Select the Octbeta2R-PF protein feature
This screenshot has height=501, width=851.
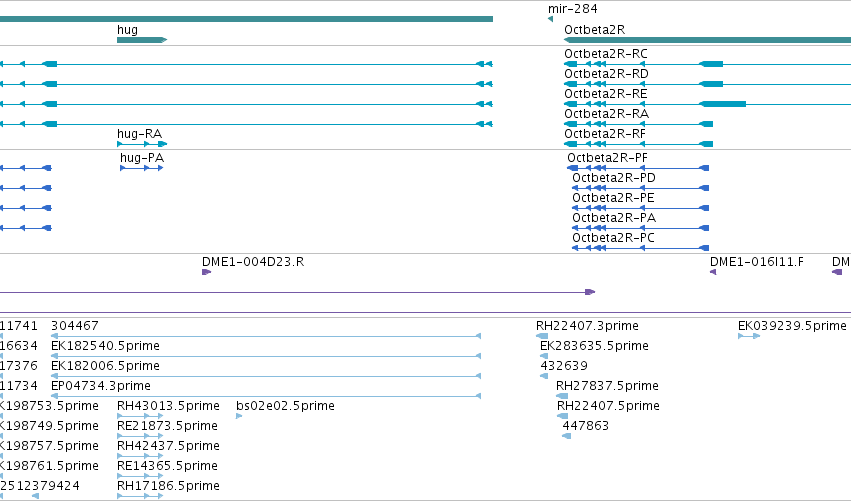point(638,168)
